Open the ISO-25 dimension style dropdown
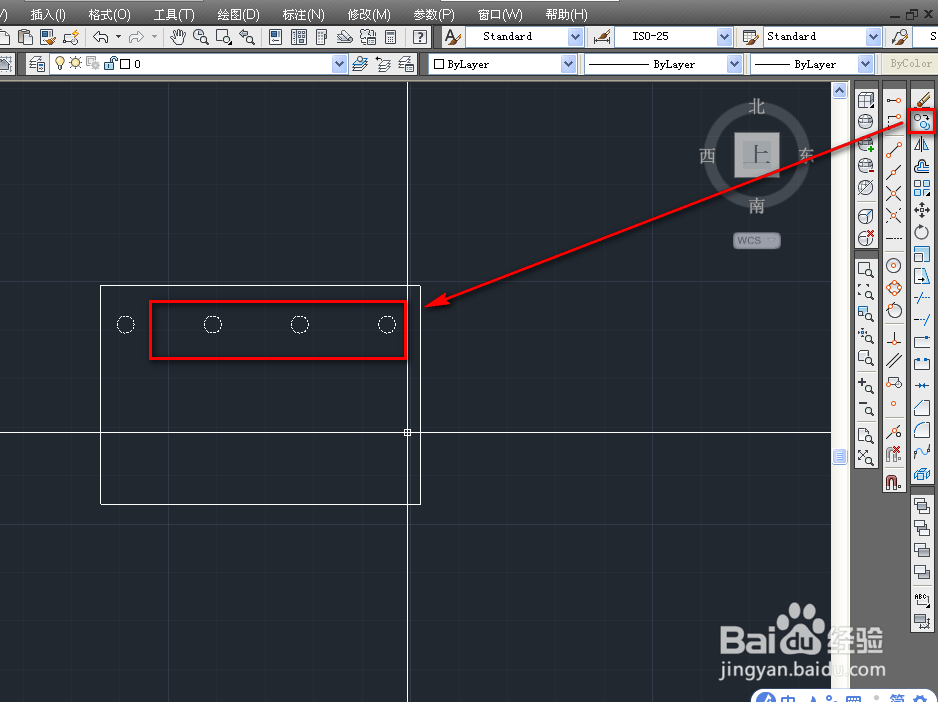Screen dimensions: 938x702 pyautogui.click(x=724, y=37)
